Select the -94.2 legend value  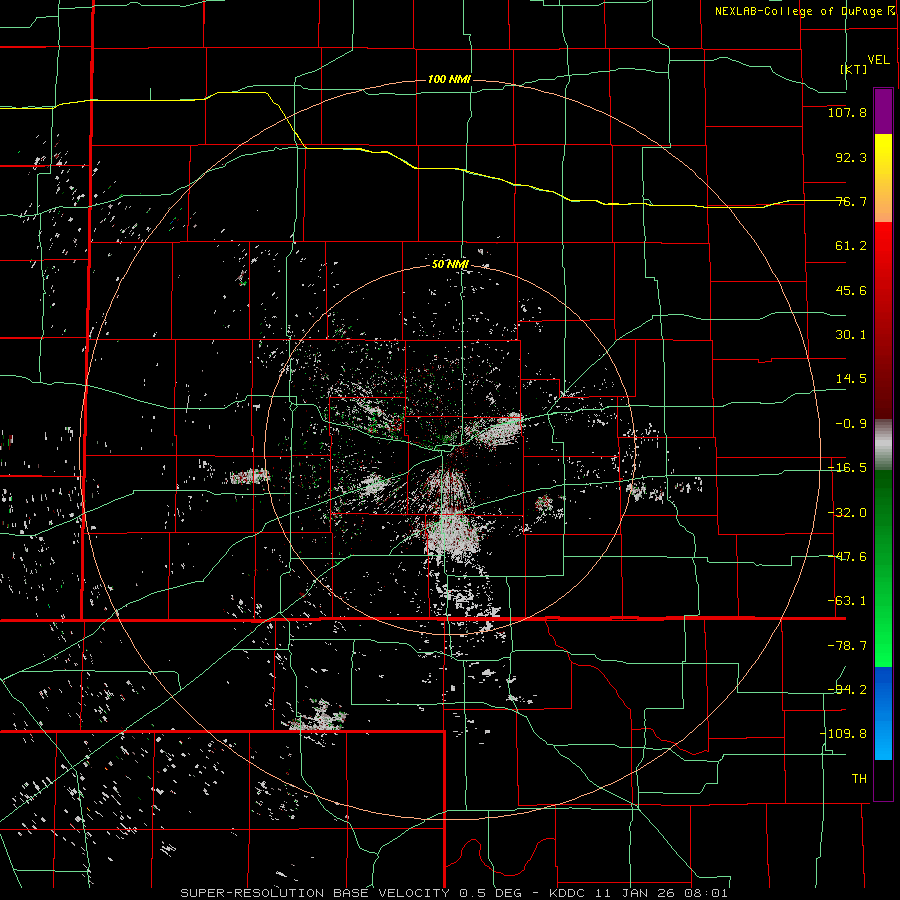(x=847, y=689)
